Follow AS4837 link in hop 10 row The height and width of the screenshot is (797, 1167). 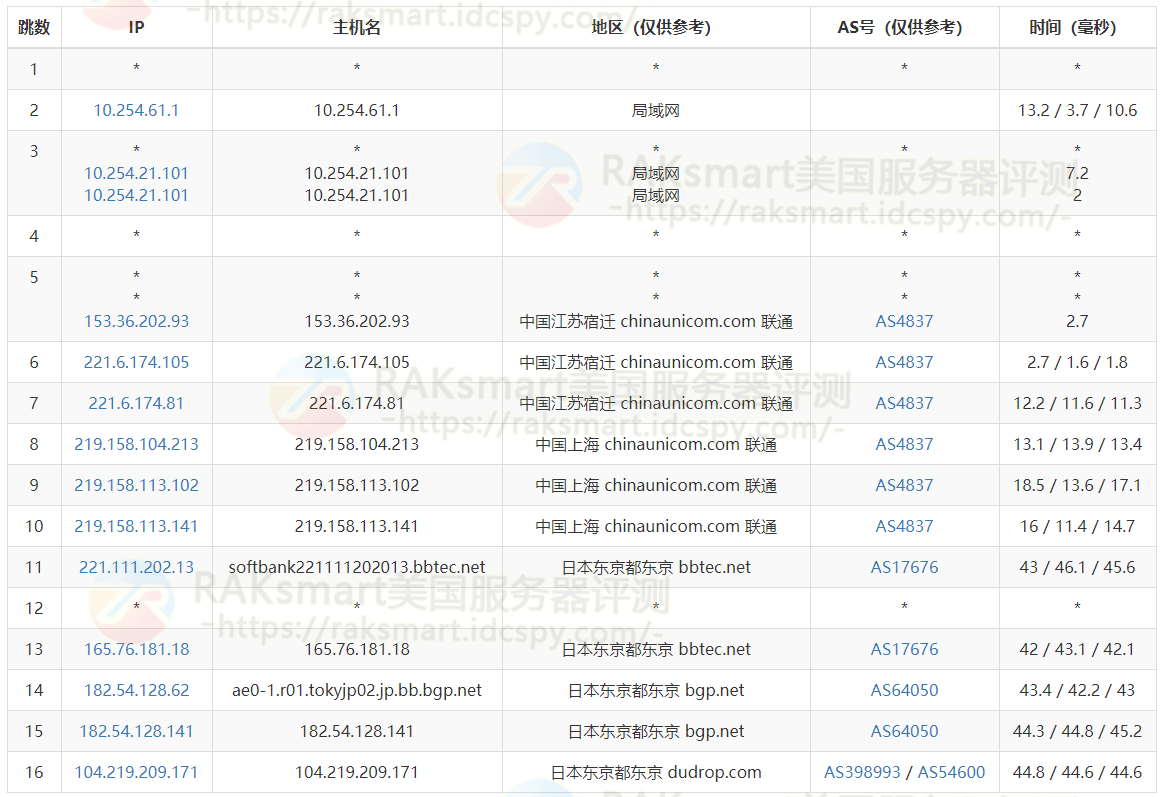[904, 525]
